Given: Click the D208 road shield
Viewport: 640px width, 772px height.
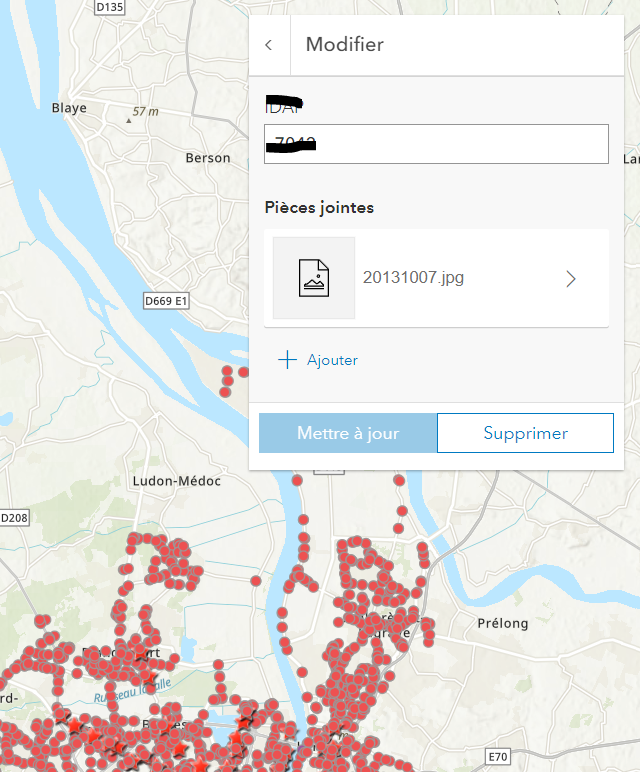Looking at the screenshot, I should (14, 518).
